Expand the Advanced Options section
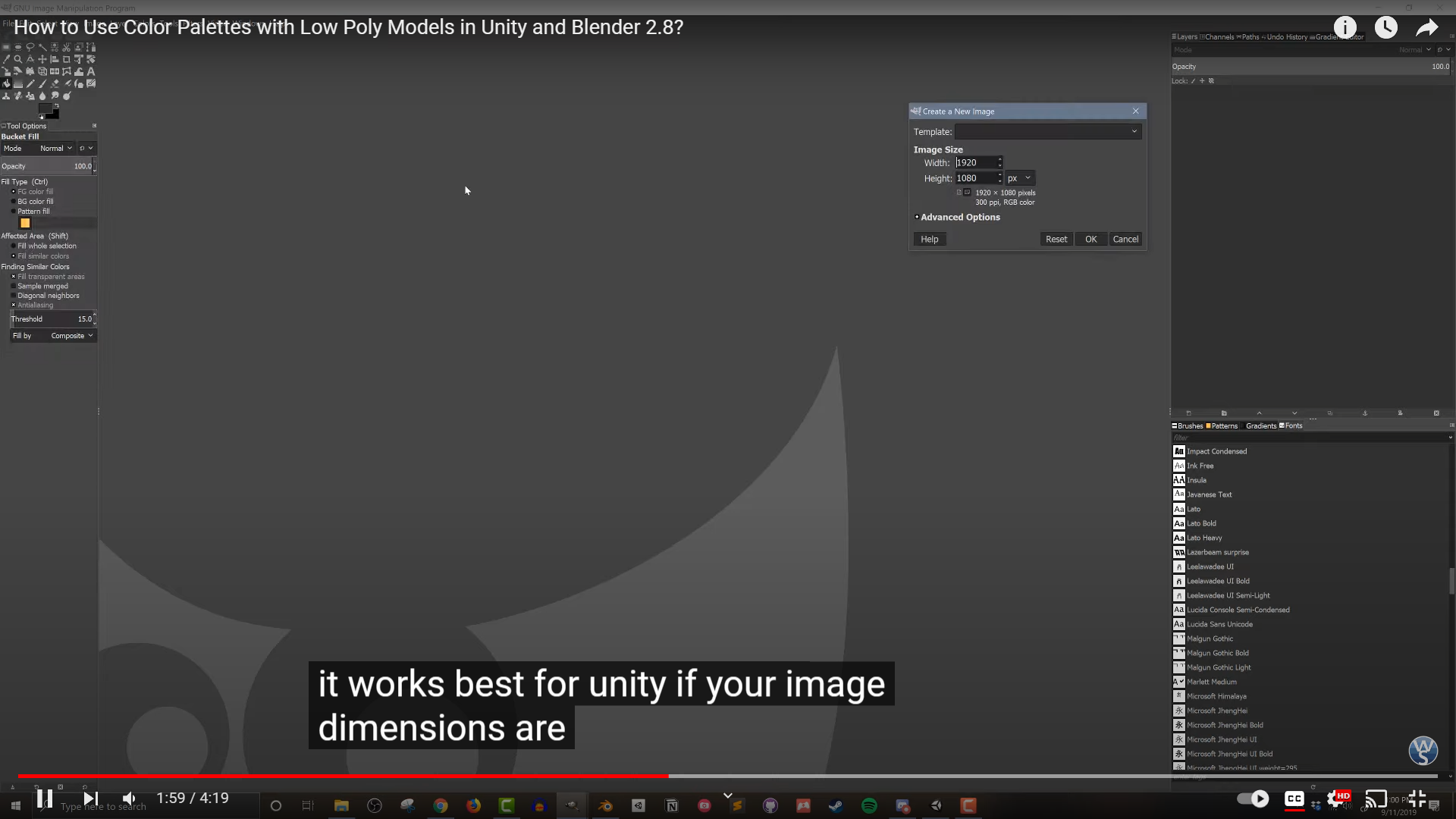1456x819 pixels. (x=960, y=217)
